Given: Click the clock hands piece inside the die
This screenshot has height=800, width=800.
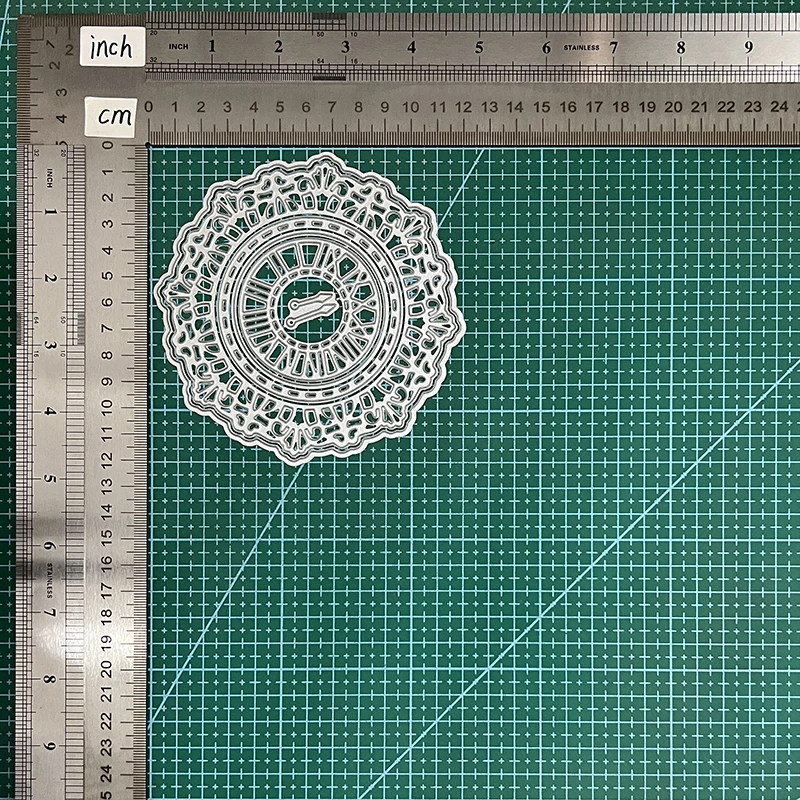Looking at the screenshot, I should (313, 308).
